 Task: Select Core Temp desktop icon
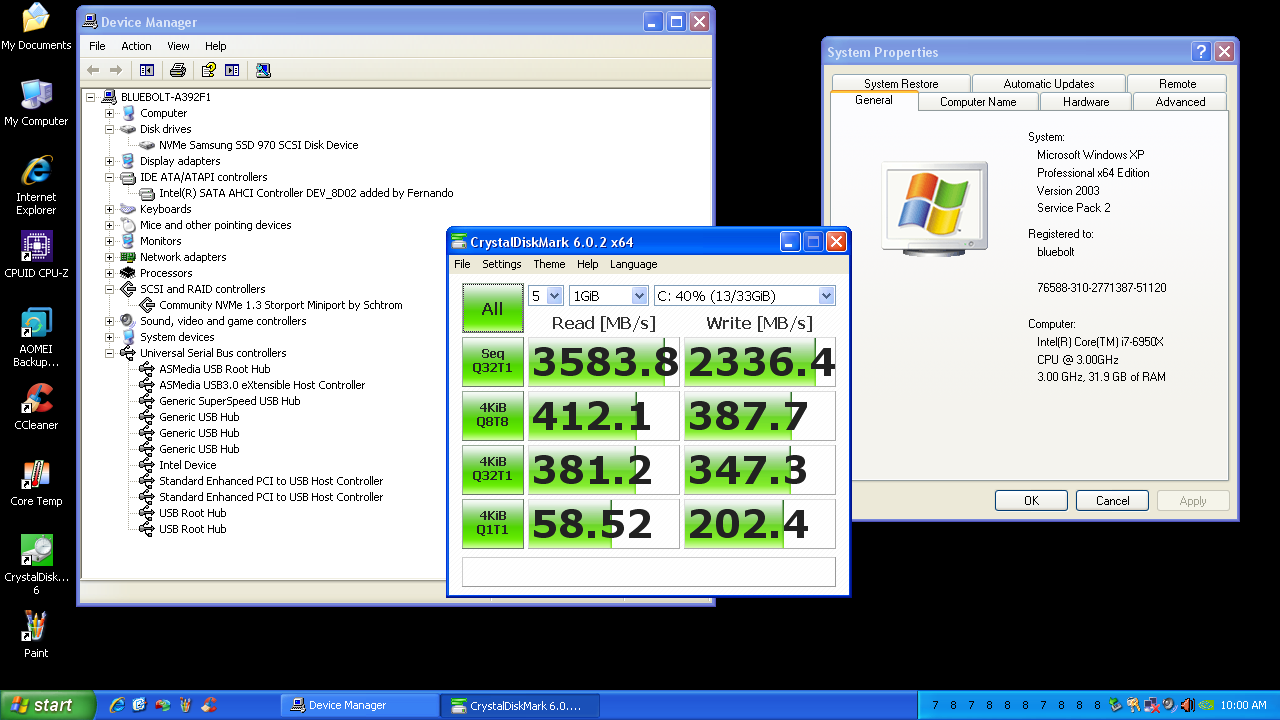36,483
